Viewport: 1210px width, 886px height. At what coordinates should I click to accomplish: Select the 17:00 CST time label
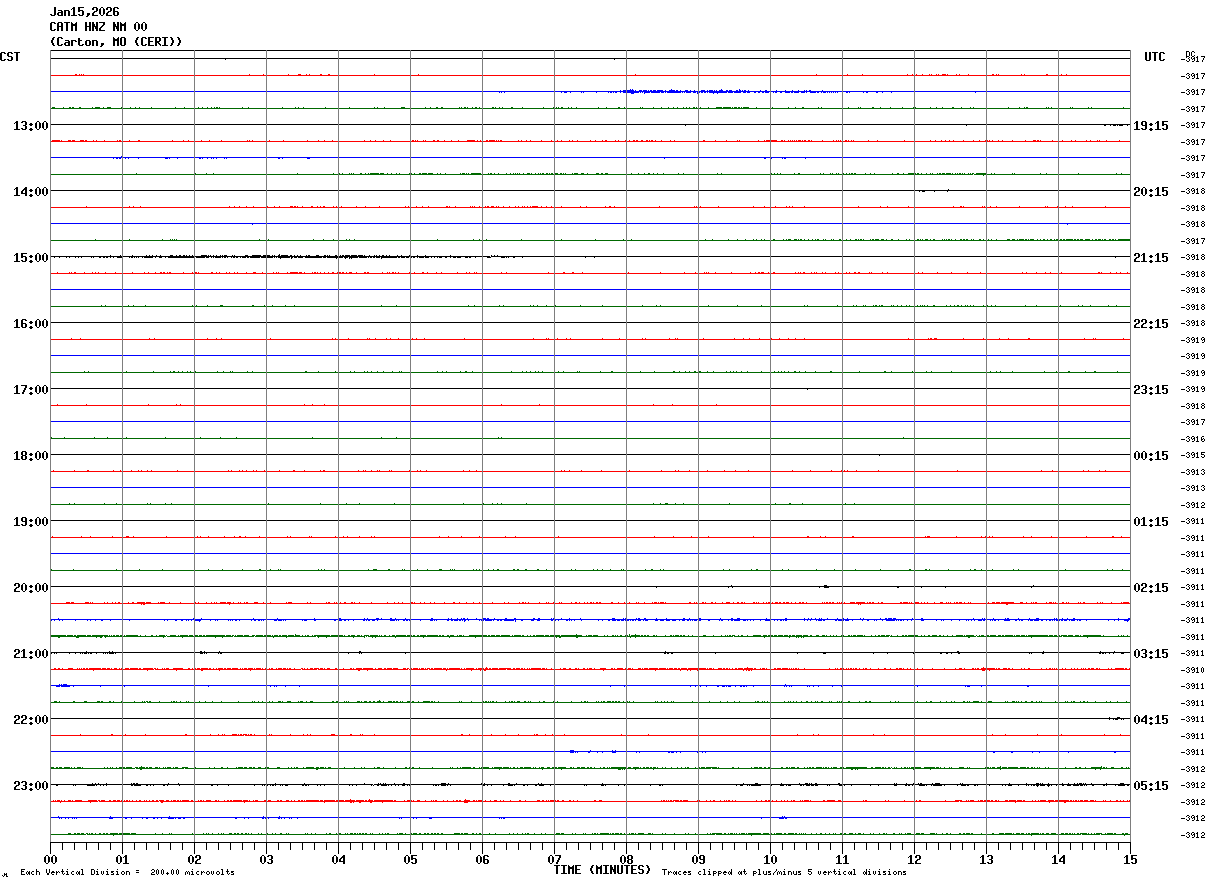tap(30, 390)
